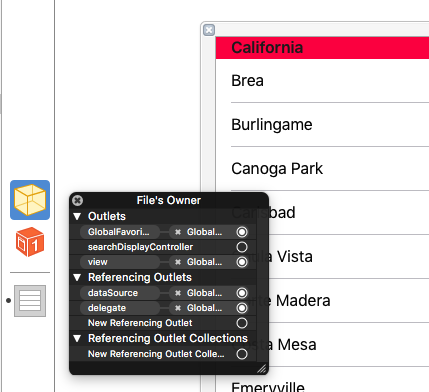Collapse Referencing Outlet Collections section
The width and height of the screenshot is (429, 392).
point(77,338)
